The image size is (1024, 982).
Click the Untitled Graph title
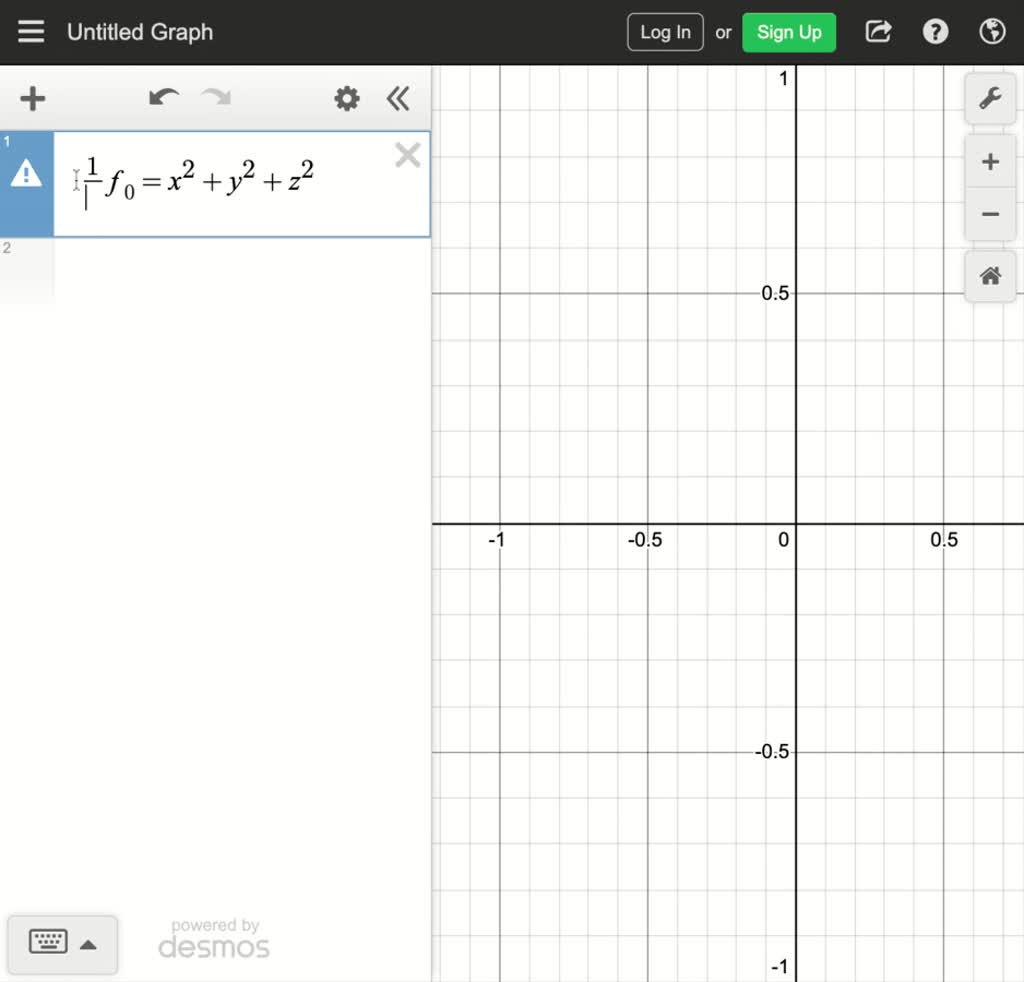tap(139, 31)
